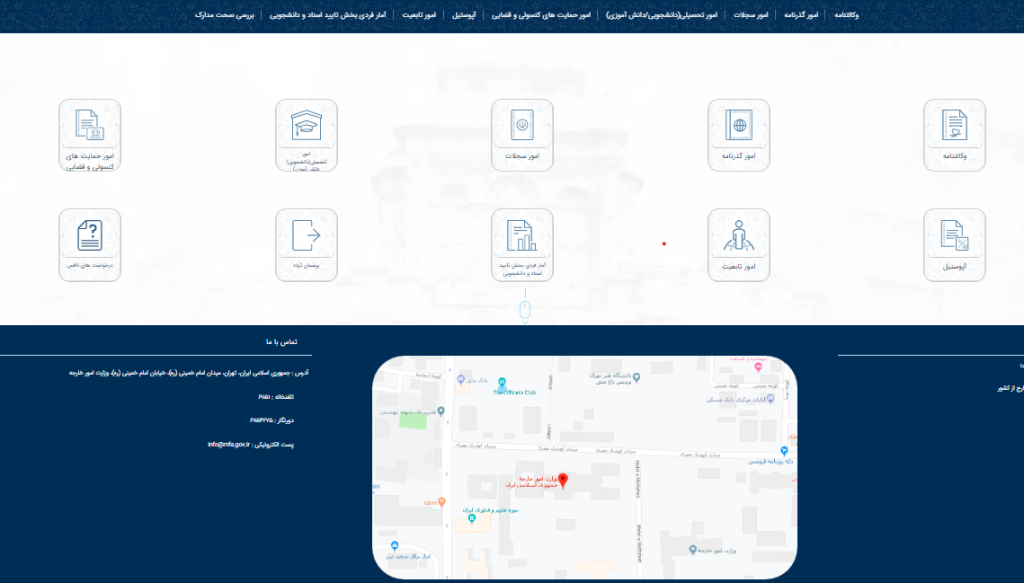The width and height of the screenshot is (1024, 583).
Task: Select امور گذرنامه in the top menu
Action: tap(801, 15)
